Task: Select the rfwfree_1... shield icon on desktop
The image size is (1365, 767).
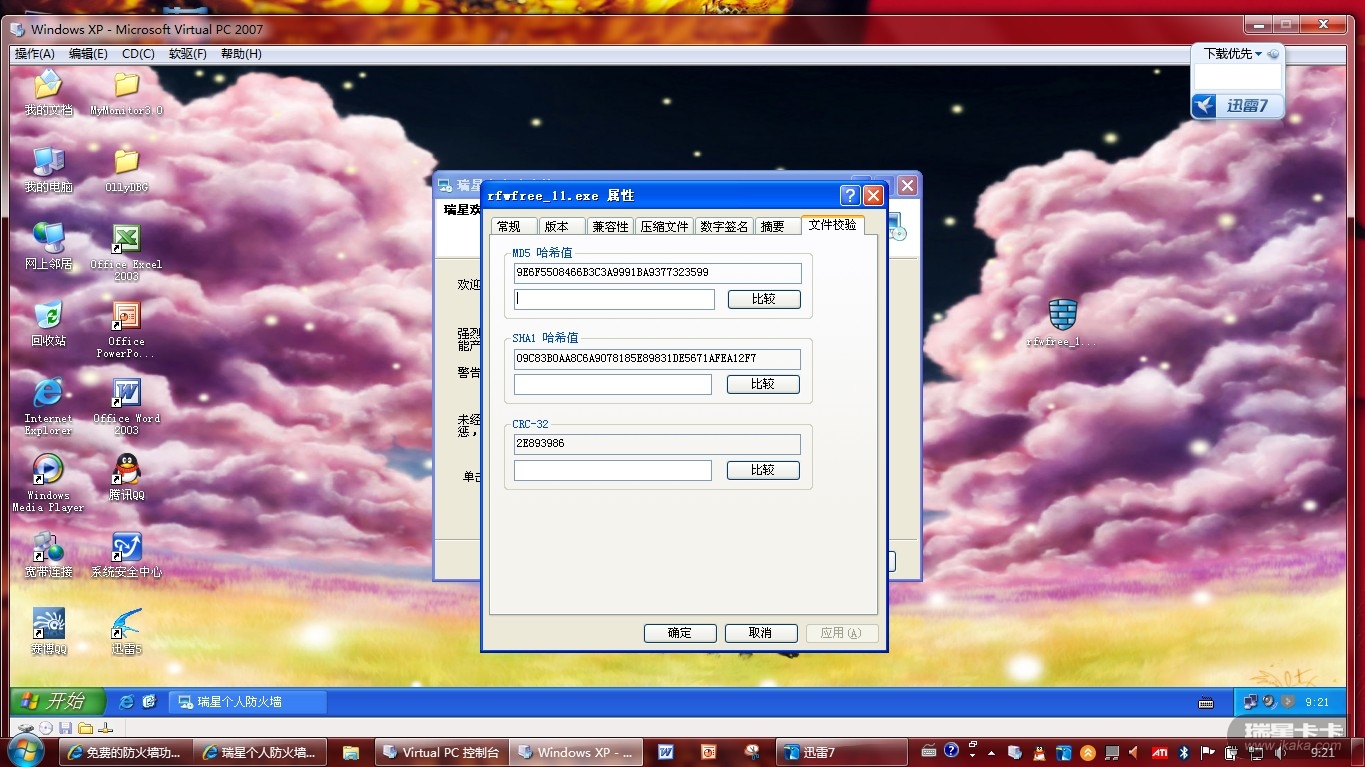Action: point(1062,323)
